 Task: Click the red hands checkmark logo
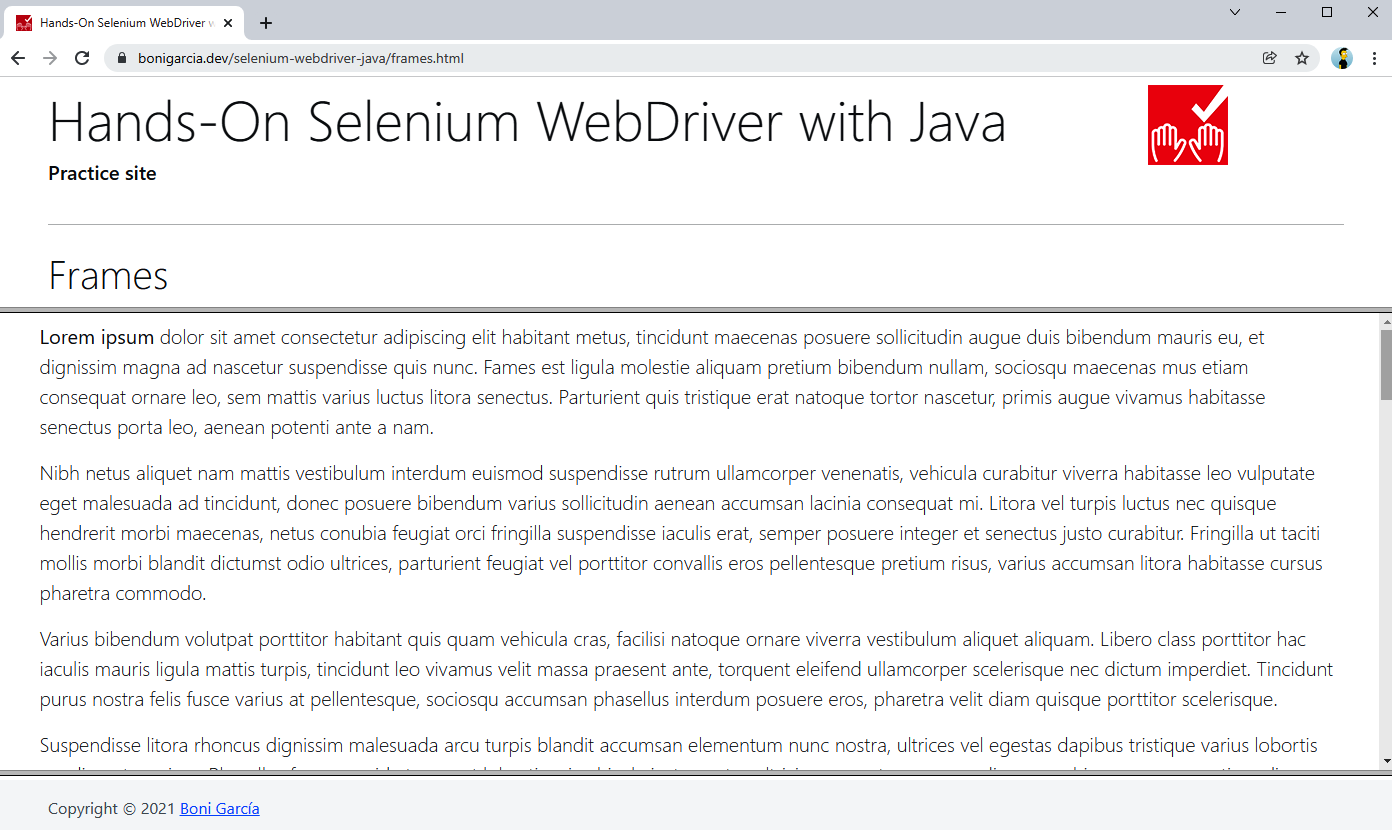tap(1188, 125)
